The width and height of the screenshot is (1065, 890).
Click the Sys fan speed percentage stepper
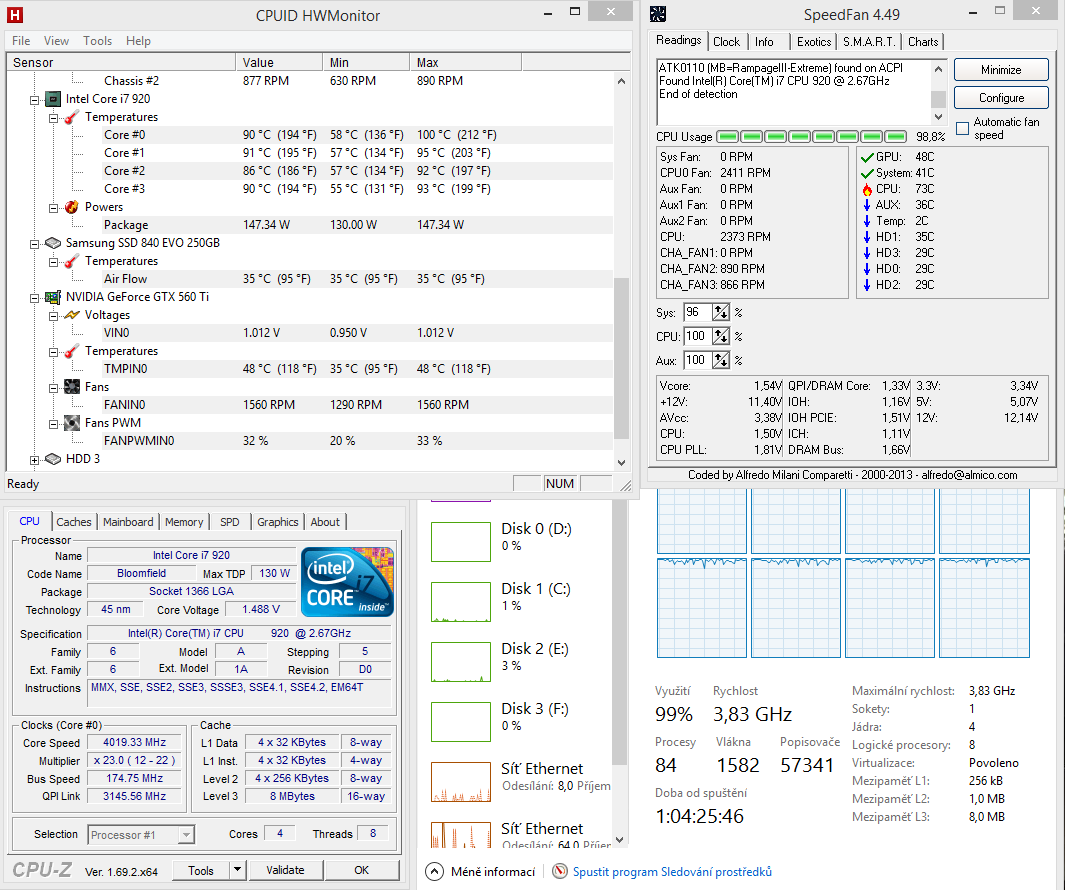(x=720, y=313)
